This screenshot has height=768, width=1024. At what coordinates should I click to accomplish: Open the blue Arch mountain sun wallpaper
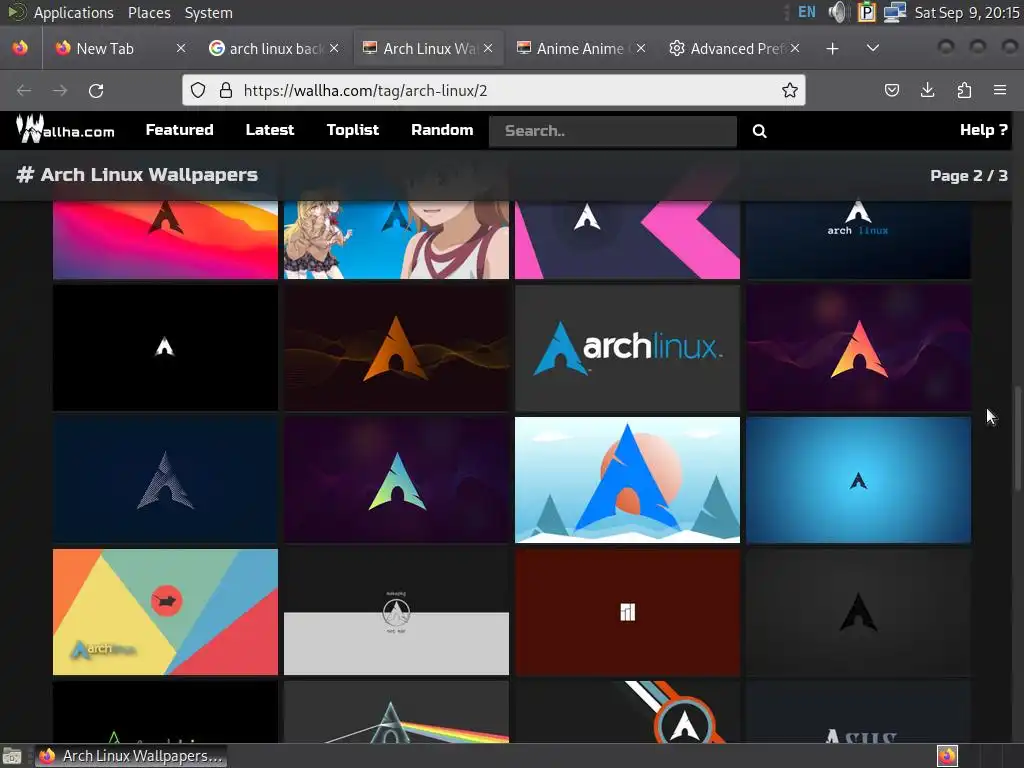click(x=627, y=480)
